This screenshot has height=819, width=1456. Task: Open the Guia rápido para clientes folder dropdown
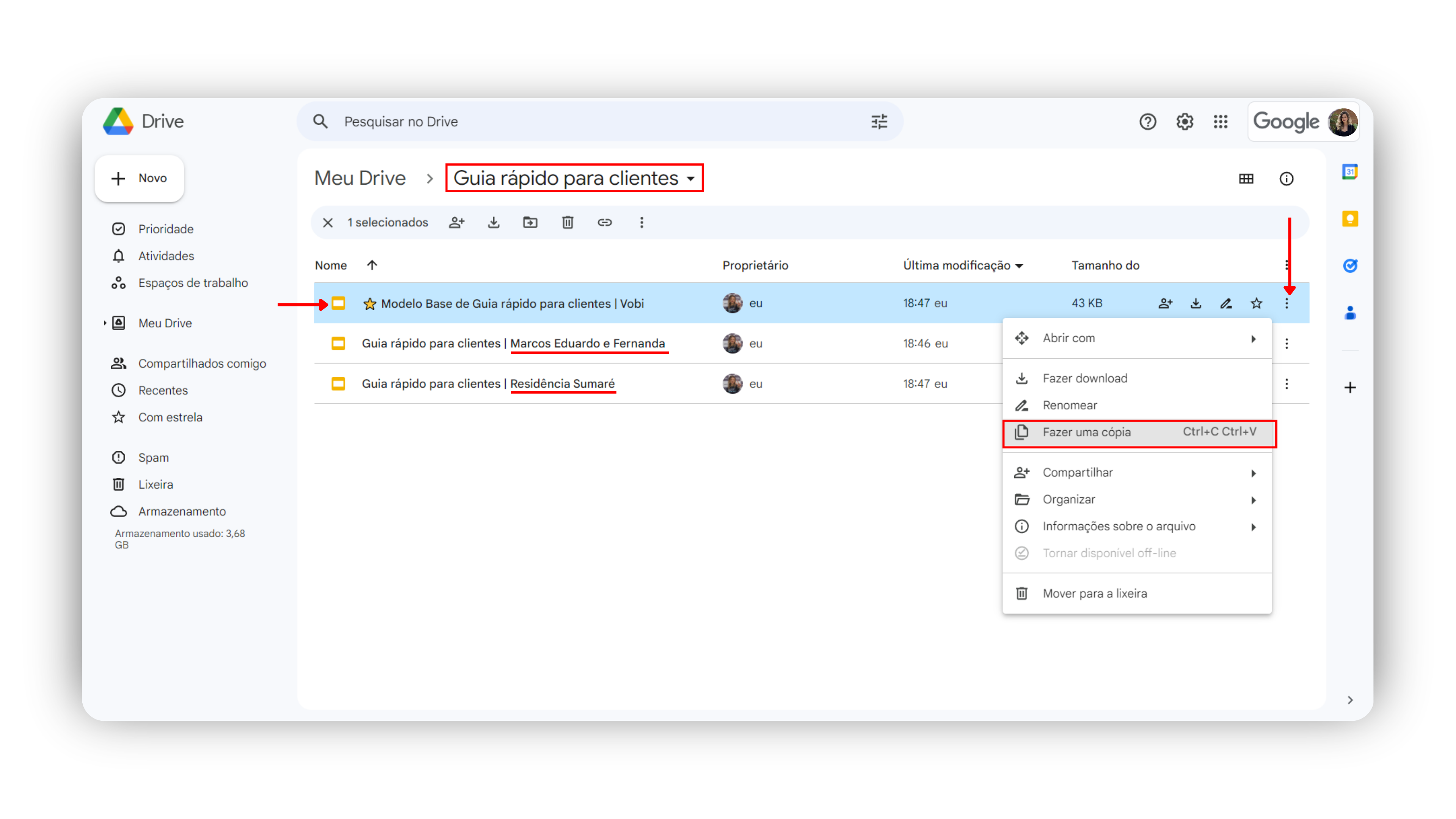click(x=691, y=179)
